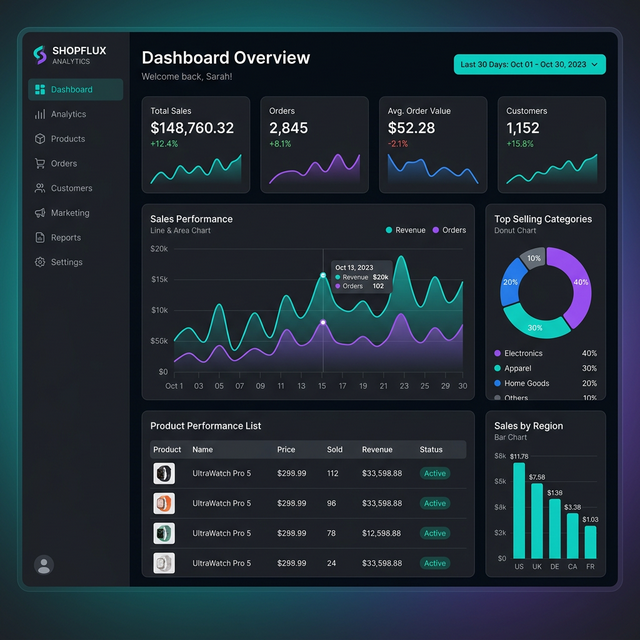Select the US bar in Sales by Region
This screenshot has height=640, width=640.
pyautogui.click(x=518, y=512)
